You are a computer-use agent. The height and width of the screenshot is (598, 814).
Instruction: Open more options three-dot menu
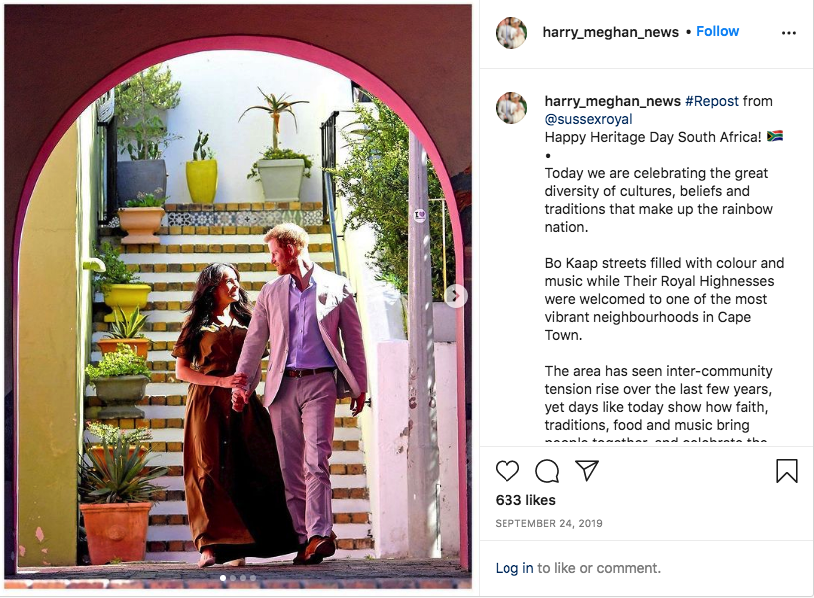click(x=789, y=33)
